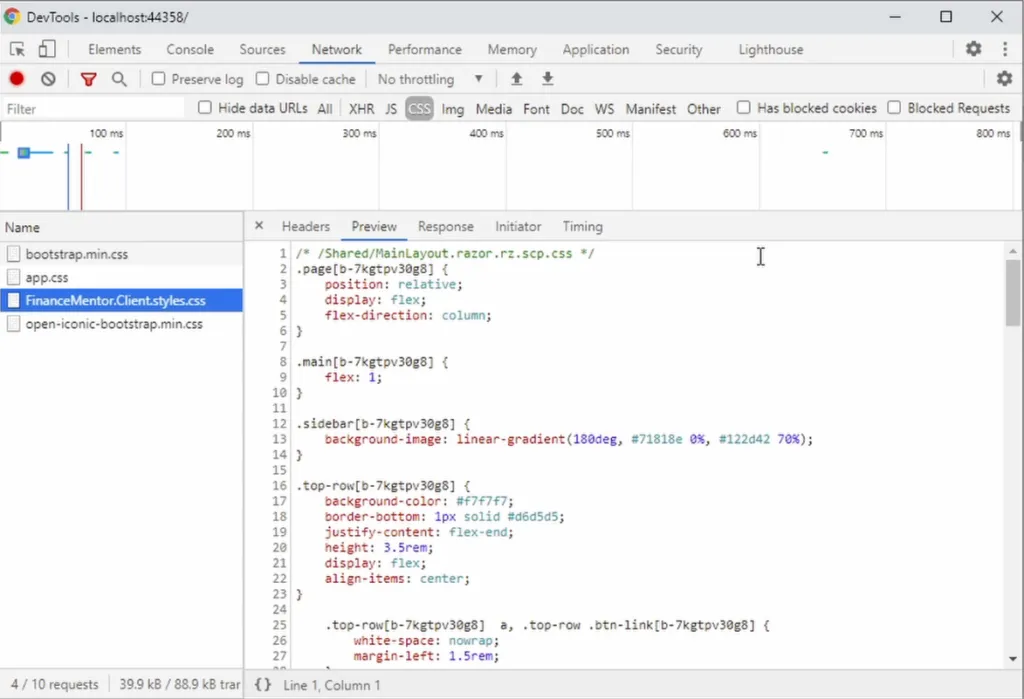Toggle the CSS type filter
This screenshot has height=699, width=1024.
[x=419, y=109]
